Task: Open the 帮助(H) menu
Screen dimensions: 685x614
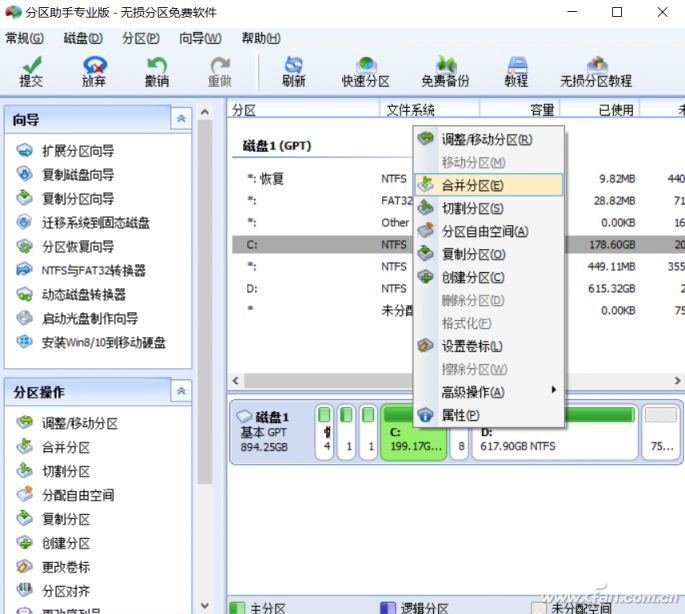Action: coord(261,38)
